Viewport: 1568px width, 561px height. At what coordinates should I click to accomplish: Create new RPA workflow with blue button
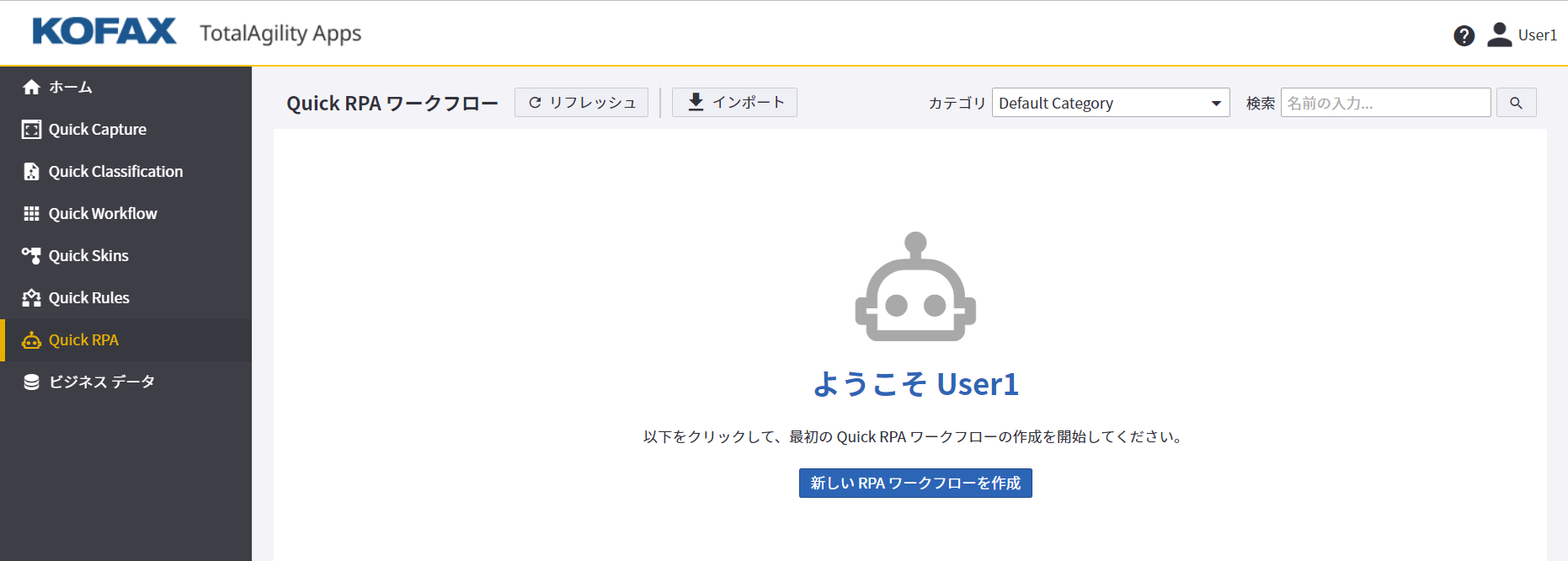click(x=915, y=483)
